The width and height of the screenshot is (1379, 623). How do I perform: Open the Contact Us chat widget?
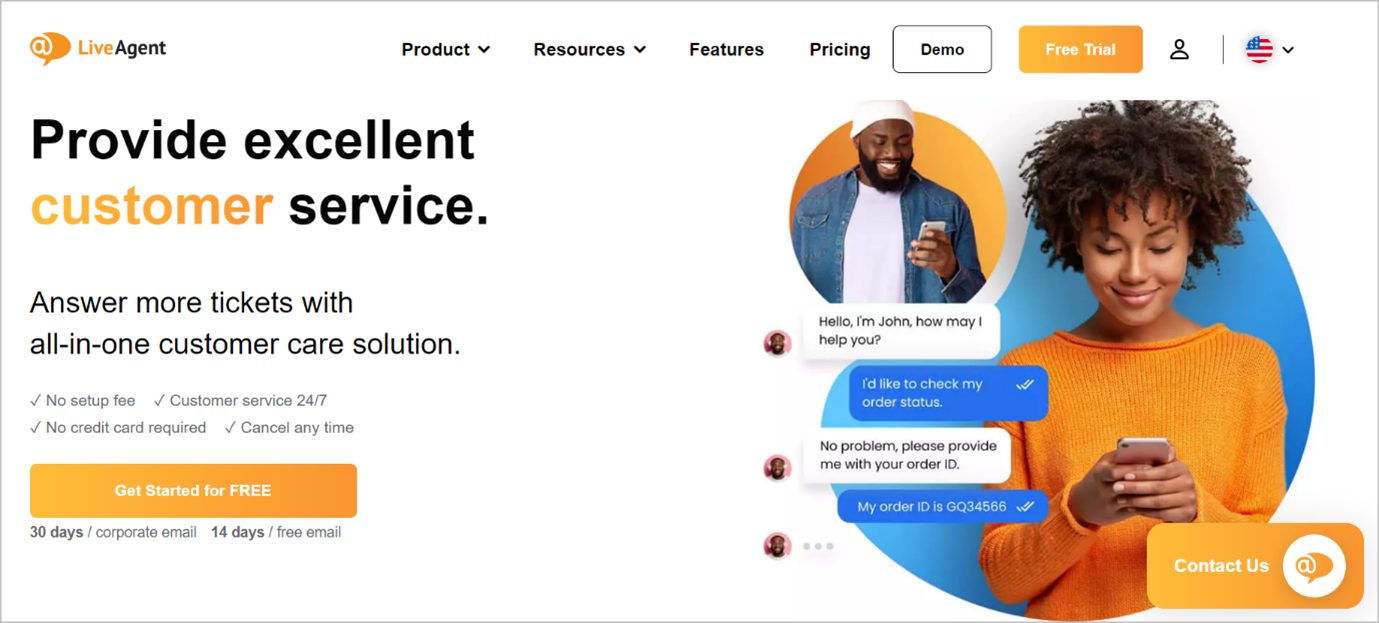coord(1255,566)
